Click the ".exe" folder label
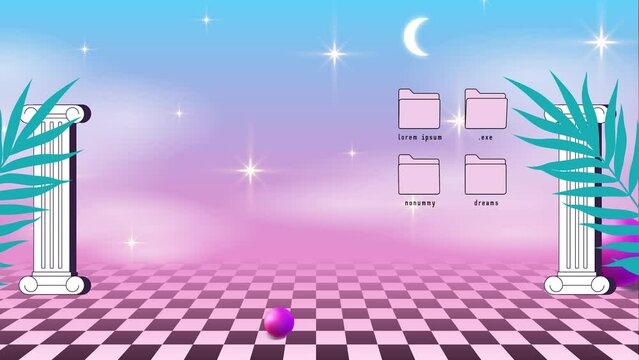Viewport: 639px width, 360px height. pyautogui.click(x=485, y=138)
